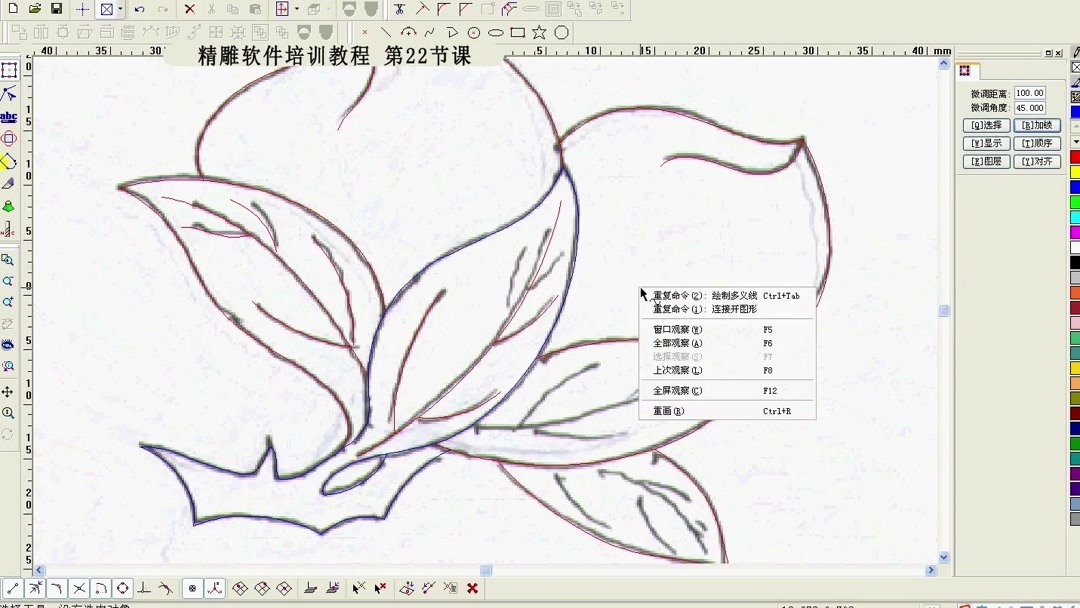The width and height of the screenshot is (1080, 608).
Task: Choose 全部观察 from the context menu
Action: tap(676, 342)
